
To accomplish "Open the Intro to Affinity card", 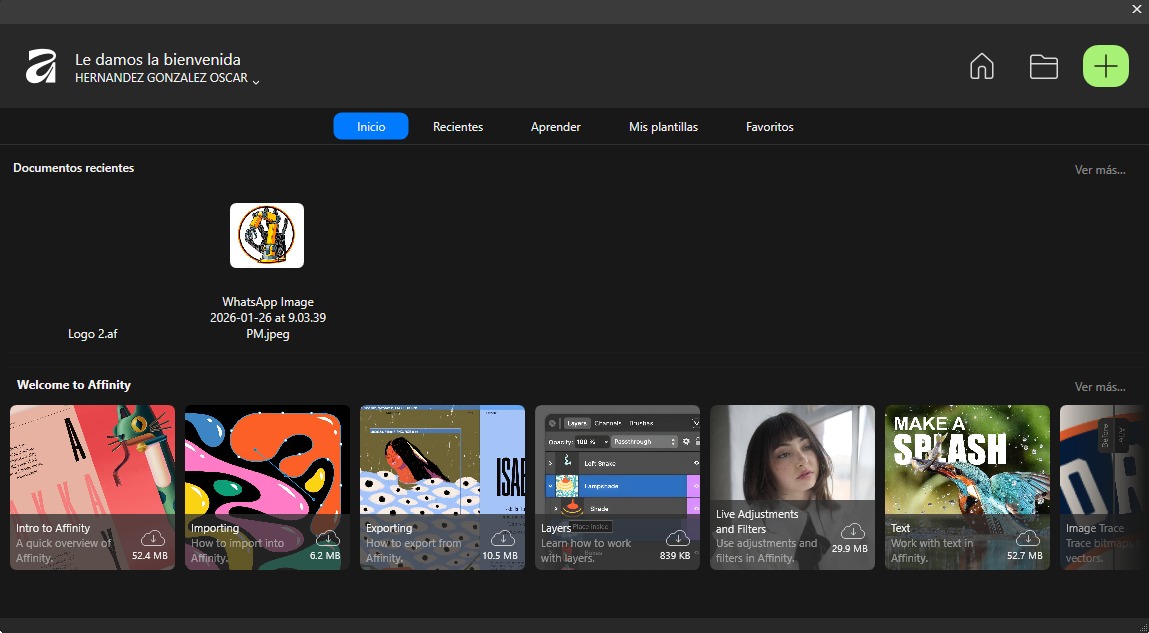I will point(92,487).
